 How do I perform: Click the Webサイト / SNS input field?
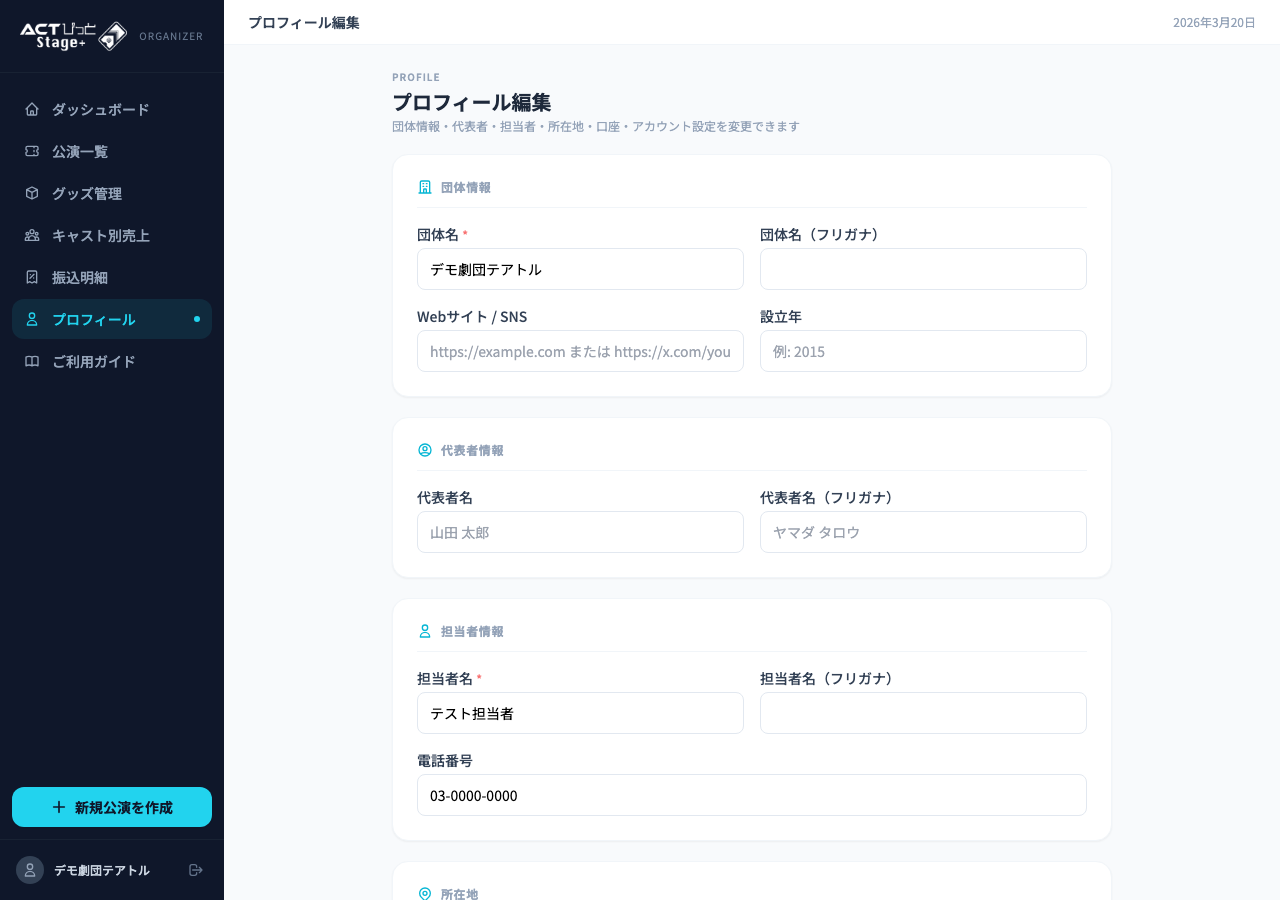(580, 351)
